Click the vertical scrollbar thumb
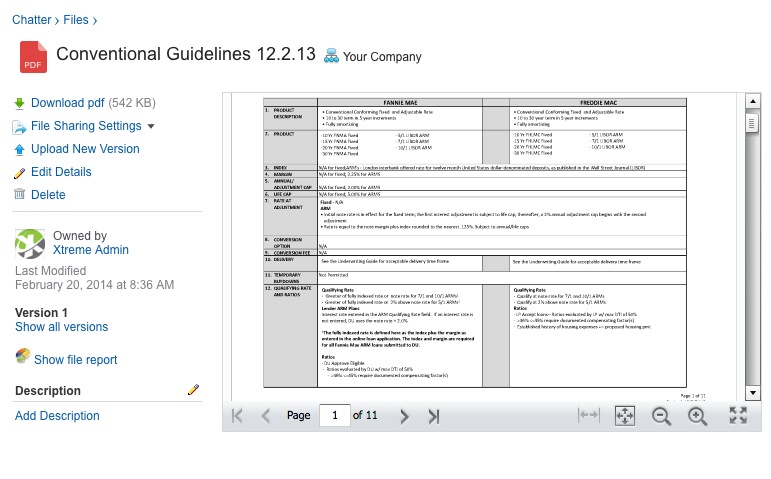The width and height of the screenshot is (771, 479). click(x=751, y=123)
